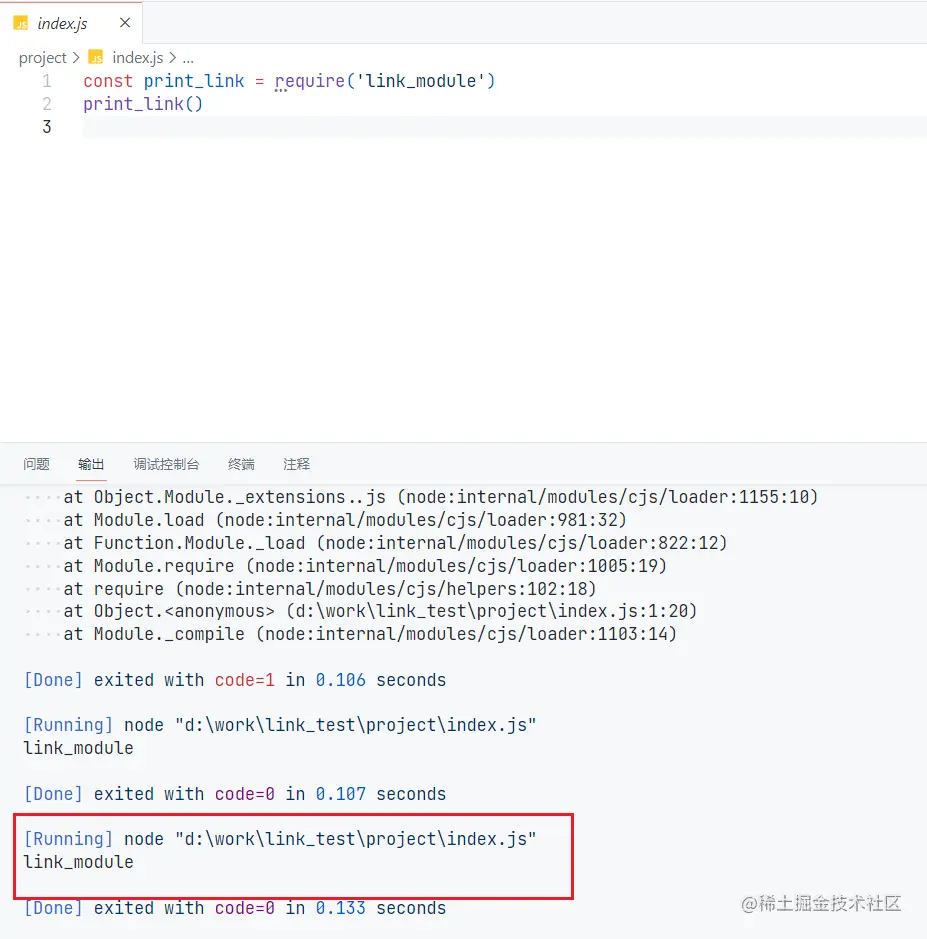Open the 调试控制台 (Debug Console) tab
This screenshot has height=939, width=927.
(x=165, y=463)
